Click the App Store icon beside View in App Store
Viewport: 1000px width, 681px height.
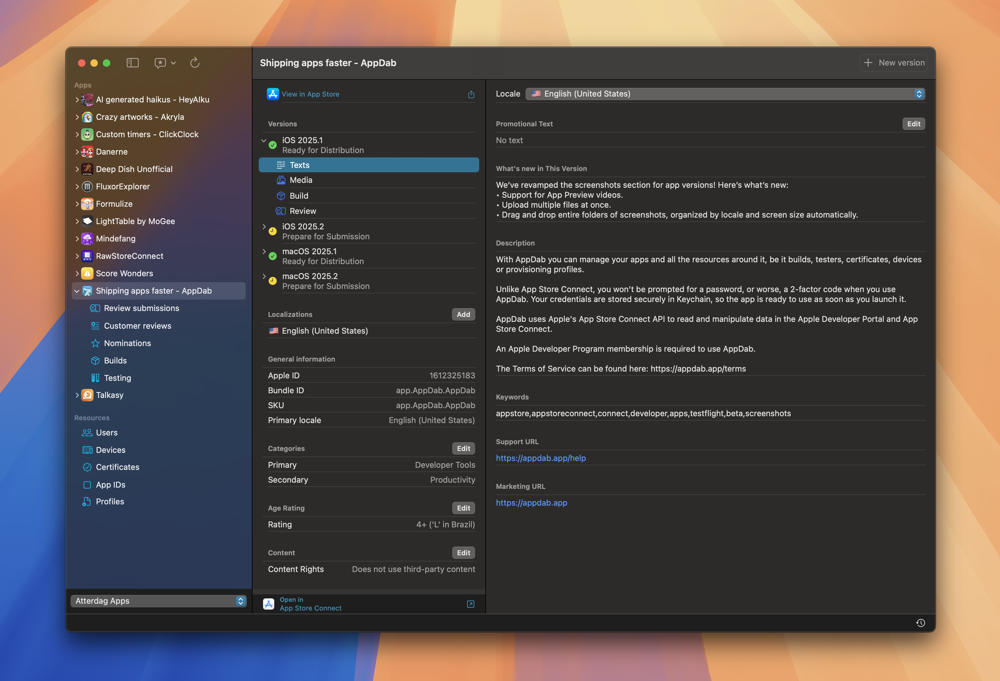tap(272, 94)
